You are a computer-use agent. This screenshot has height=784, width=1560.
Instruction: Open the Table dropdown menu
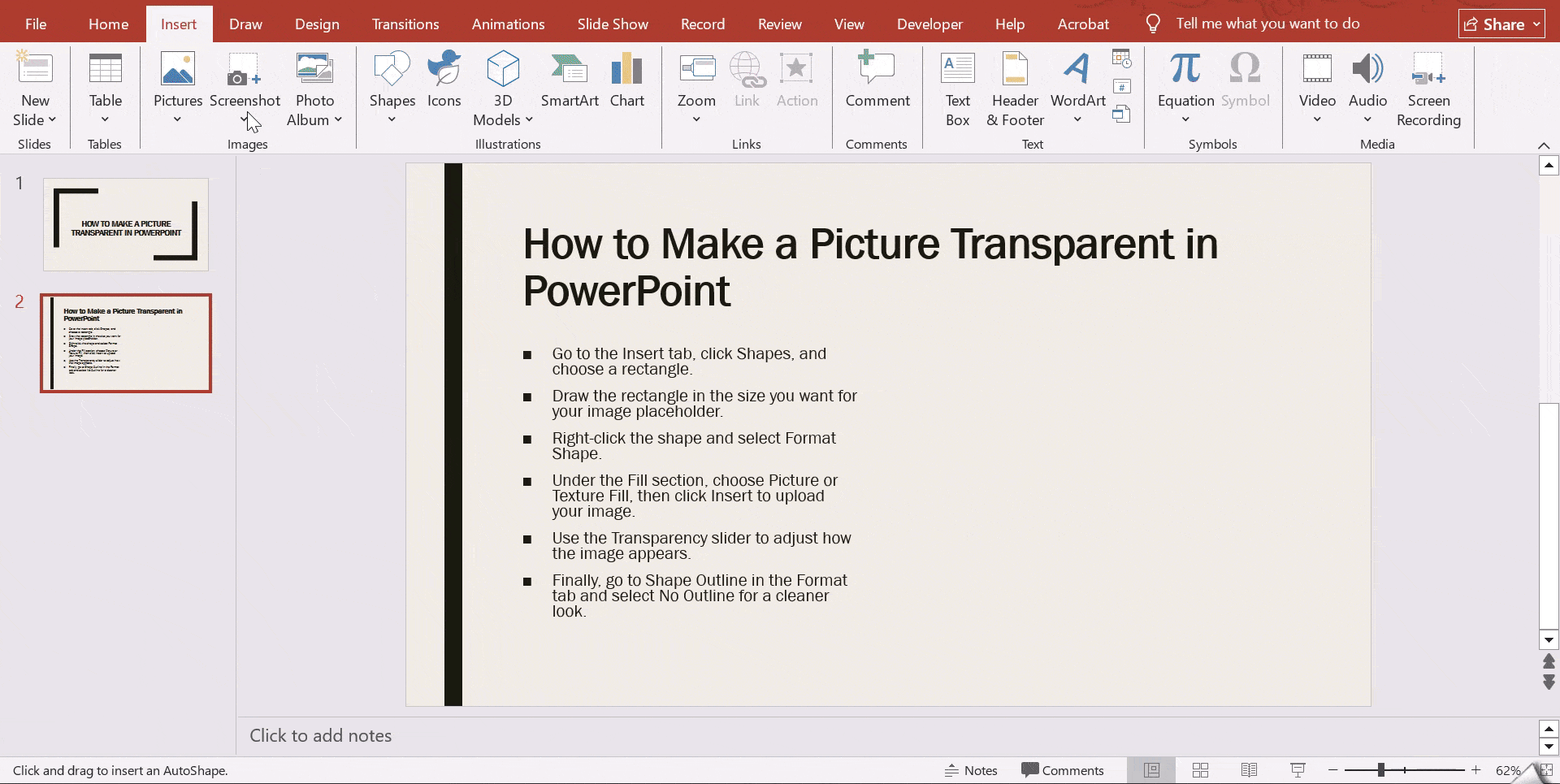(105, 120)
